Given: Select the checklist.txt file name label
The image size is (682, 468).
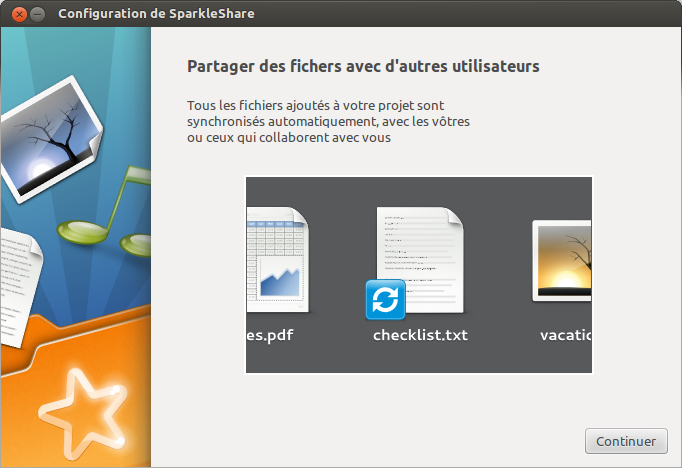Looking at the screenshot, I should pyautogui.click(x=420, y=335).
